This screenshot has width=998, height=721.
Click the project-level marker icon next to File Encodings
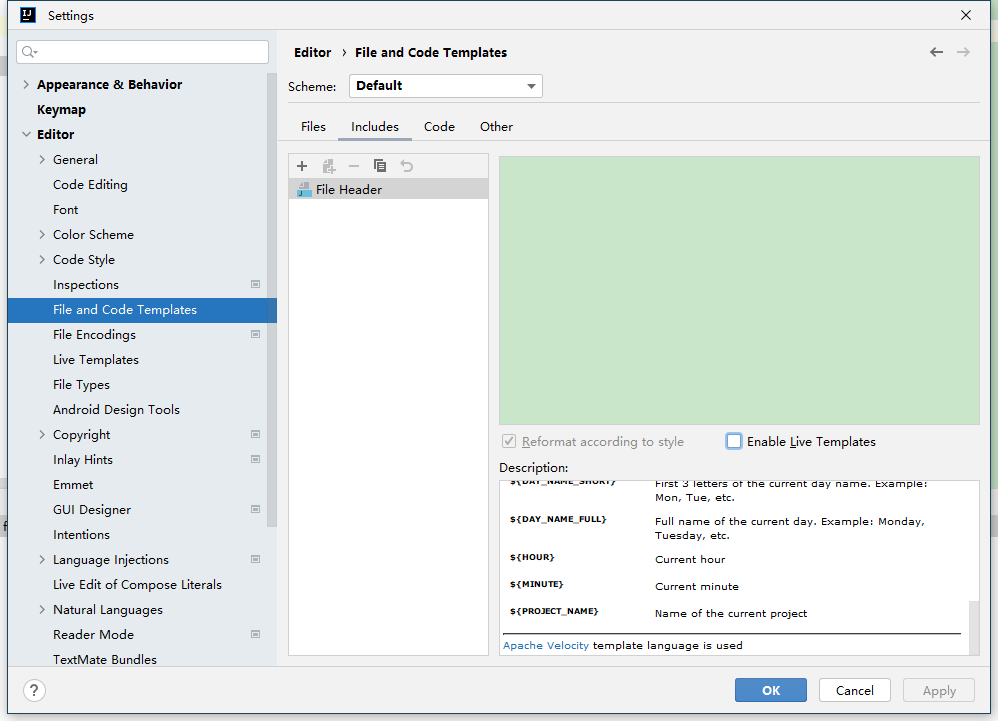(x=255, y=334)
